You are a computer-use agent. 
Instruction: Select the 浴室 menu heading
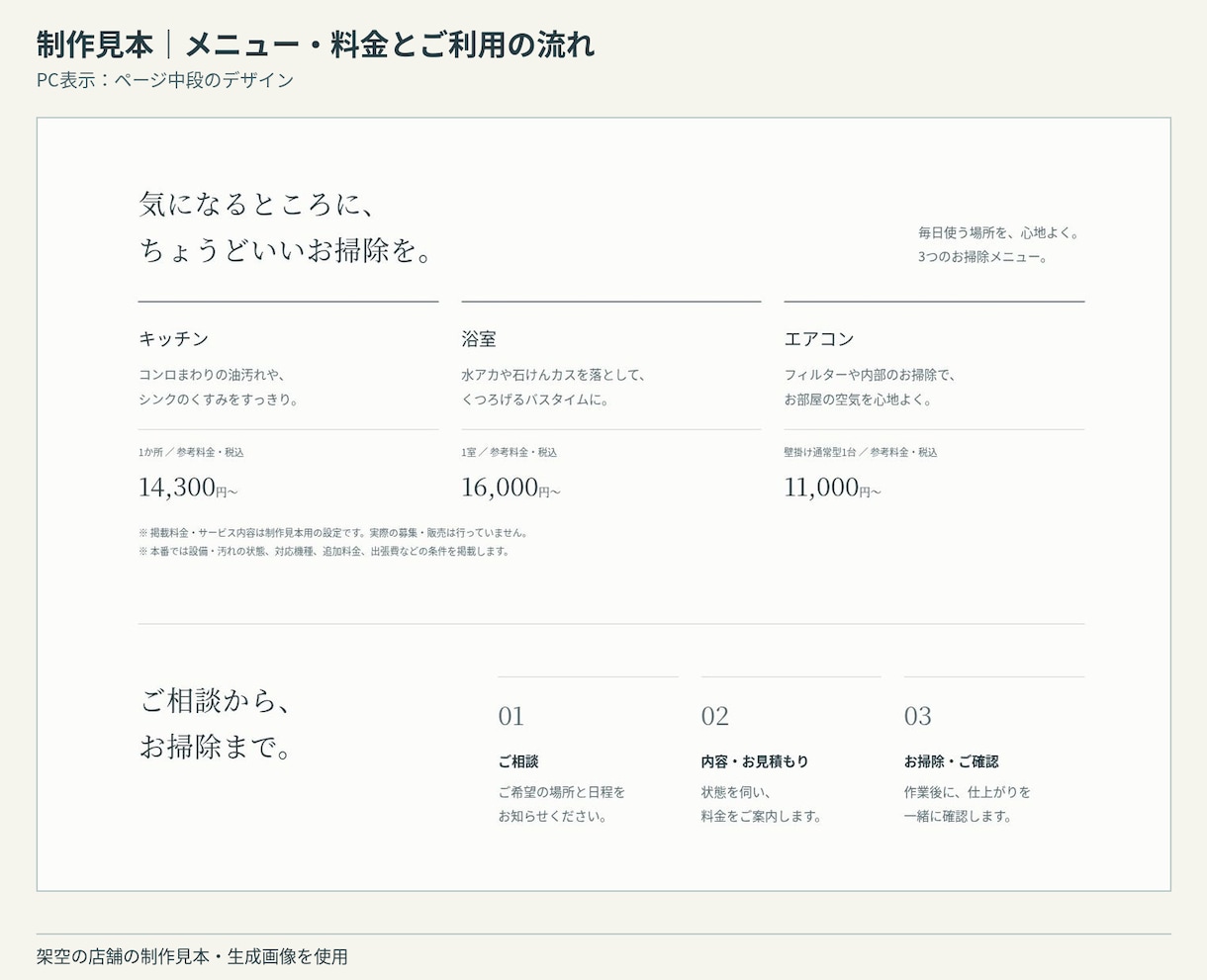(x=479, y=339)
